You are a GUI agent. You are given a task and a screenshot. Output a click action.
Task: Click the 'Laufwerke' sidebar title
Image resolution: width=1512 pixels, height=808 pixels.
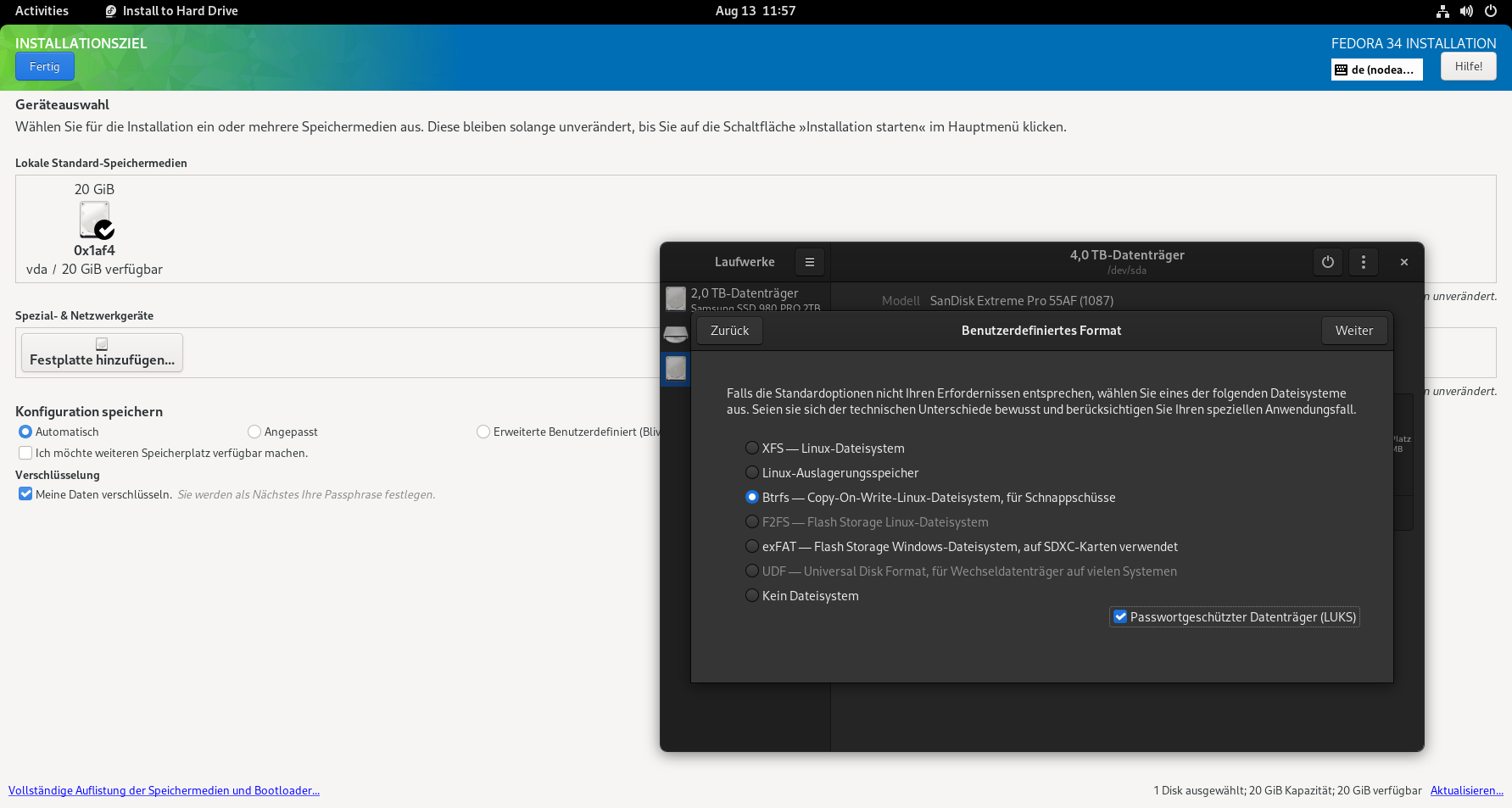click(x=745, y=262)
